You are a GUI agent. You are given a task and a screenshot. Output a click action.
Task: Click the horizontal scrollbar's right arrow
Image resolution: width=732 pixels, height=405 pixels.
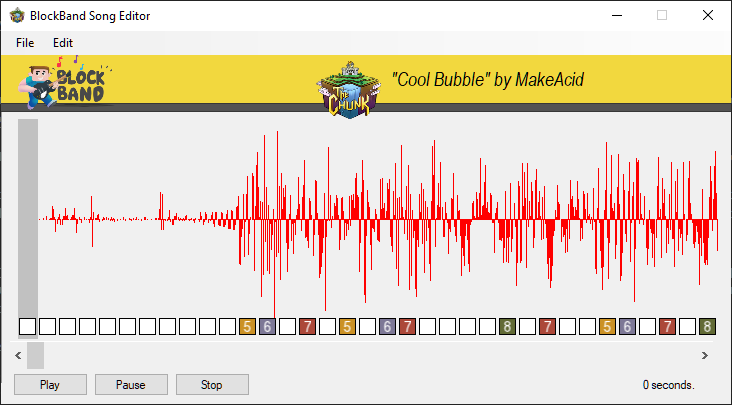pos(705,356)
